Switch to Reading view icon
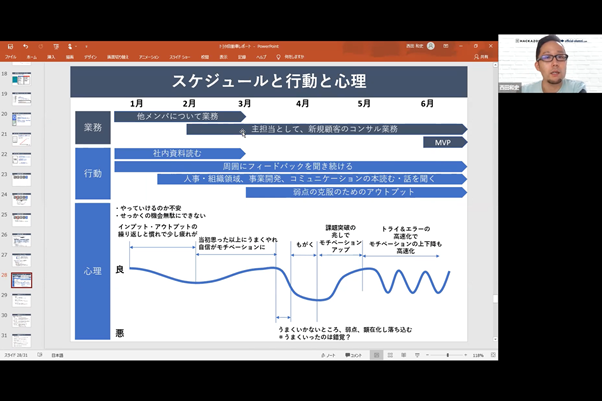Viewport: 602px width, 401px height. coord(404,355)
